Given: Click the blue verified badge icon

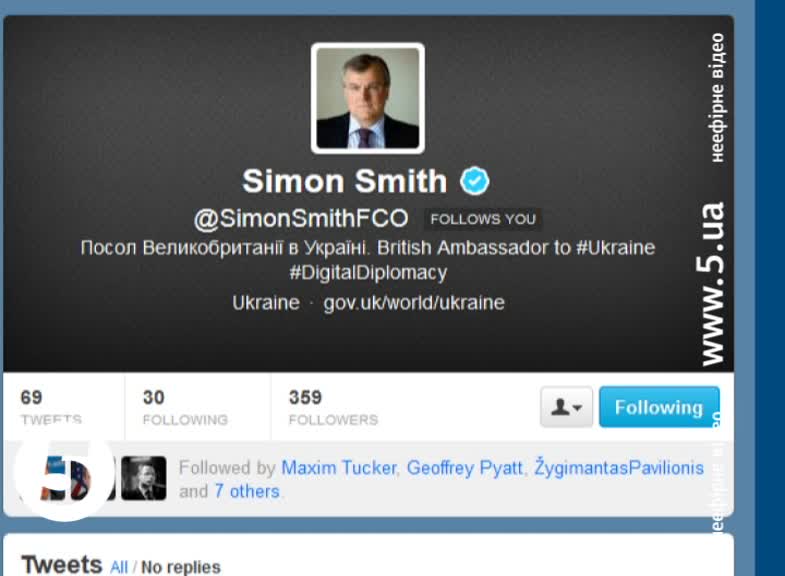Looking at the screenshot, I should point(474,181).
